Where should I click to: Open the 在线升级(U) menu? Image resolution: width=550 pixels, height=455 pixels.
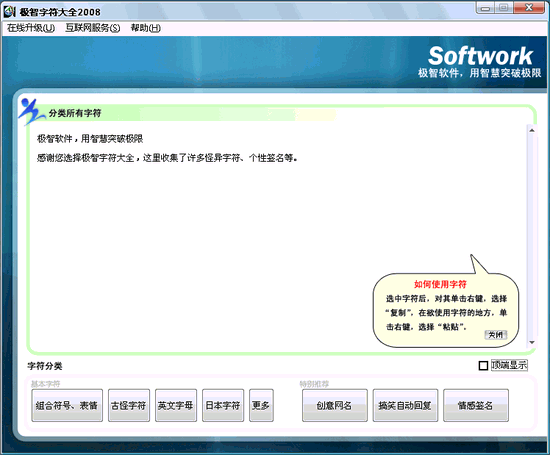pyautogui.click(x=31, y=28)
